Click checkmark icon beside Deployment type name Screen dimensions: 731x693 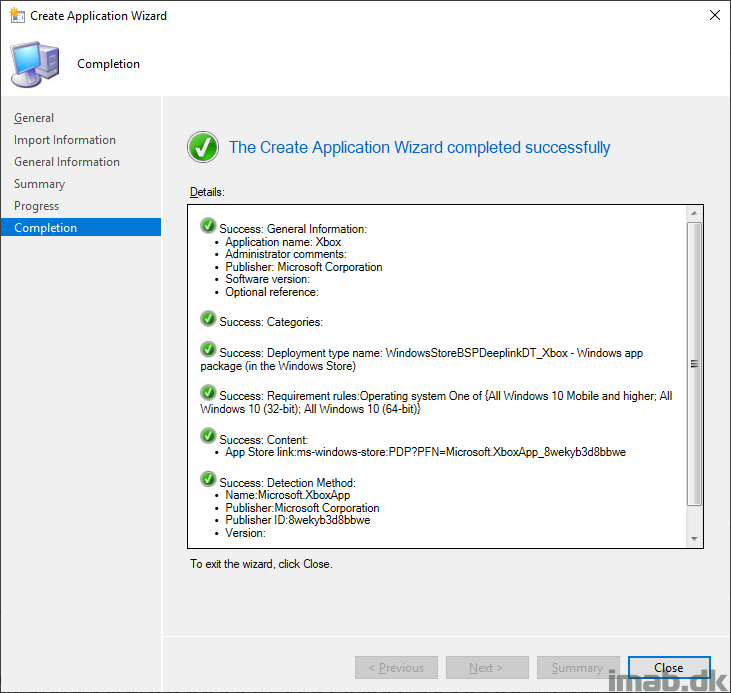pos(208,349)
